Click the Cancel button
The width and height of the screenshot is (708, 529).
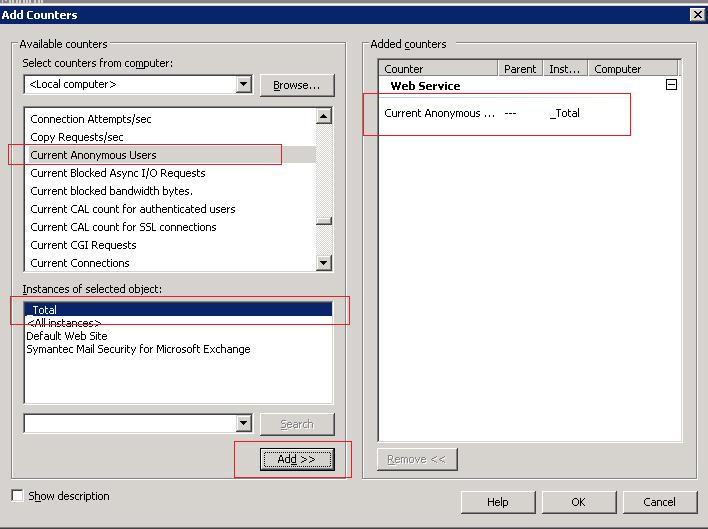pos(659,502)
